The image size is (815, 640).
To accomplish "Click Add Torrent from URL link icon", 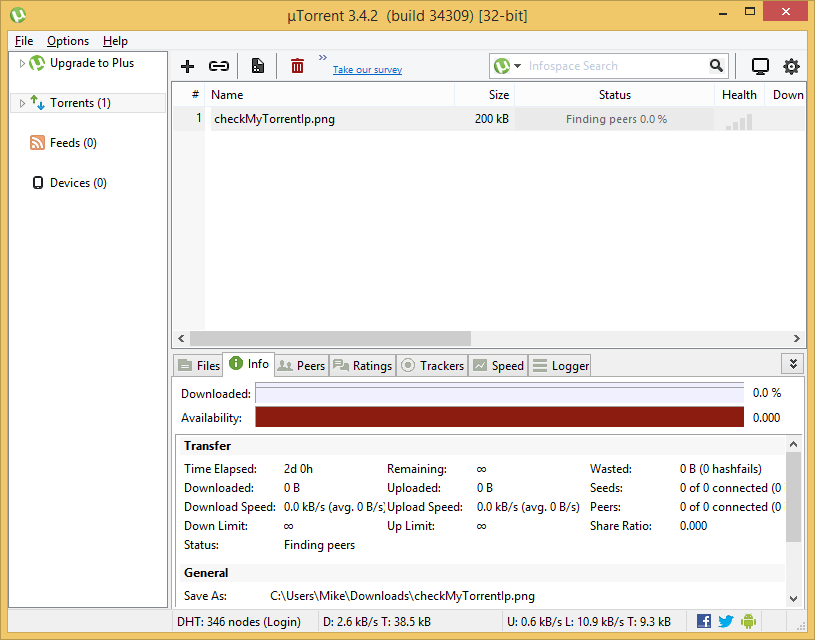I will 218,66.
